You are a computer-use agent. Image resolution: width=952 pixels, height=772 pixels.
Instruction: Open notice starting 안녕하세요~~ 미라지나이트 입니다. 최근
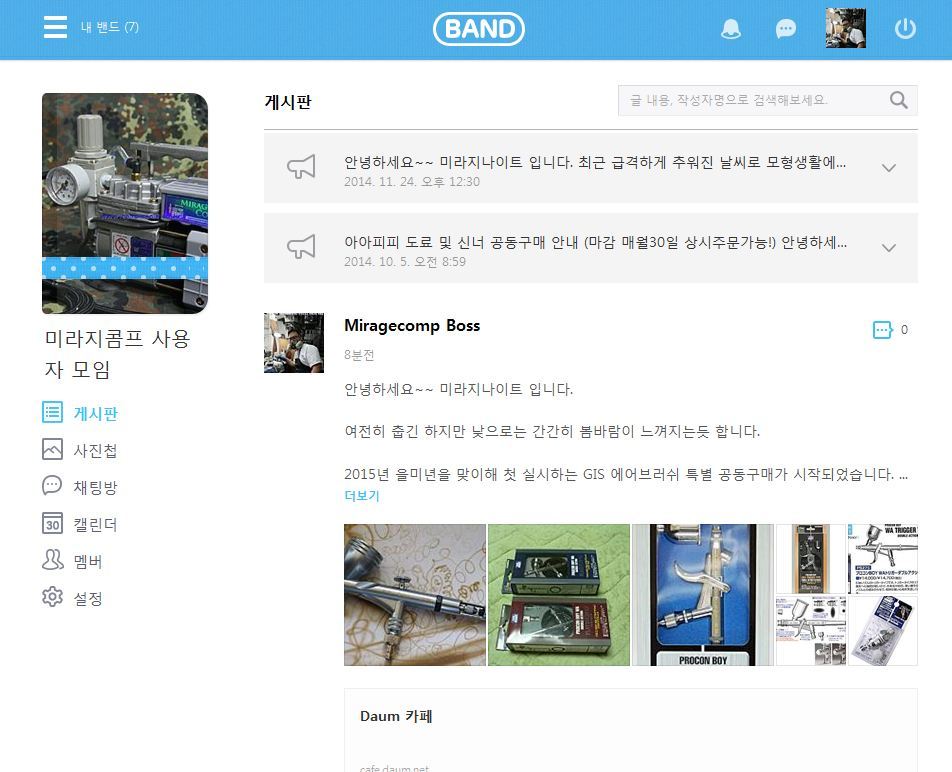(595, 162)
